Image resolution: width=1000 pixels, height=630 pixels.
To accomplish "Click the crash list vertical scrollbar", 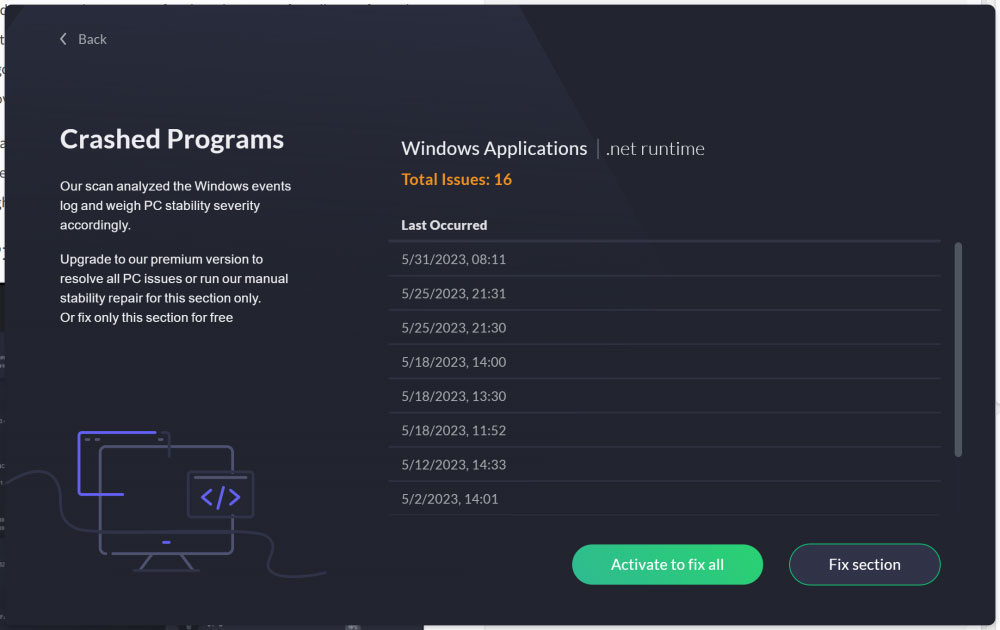I will point(958,349).
